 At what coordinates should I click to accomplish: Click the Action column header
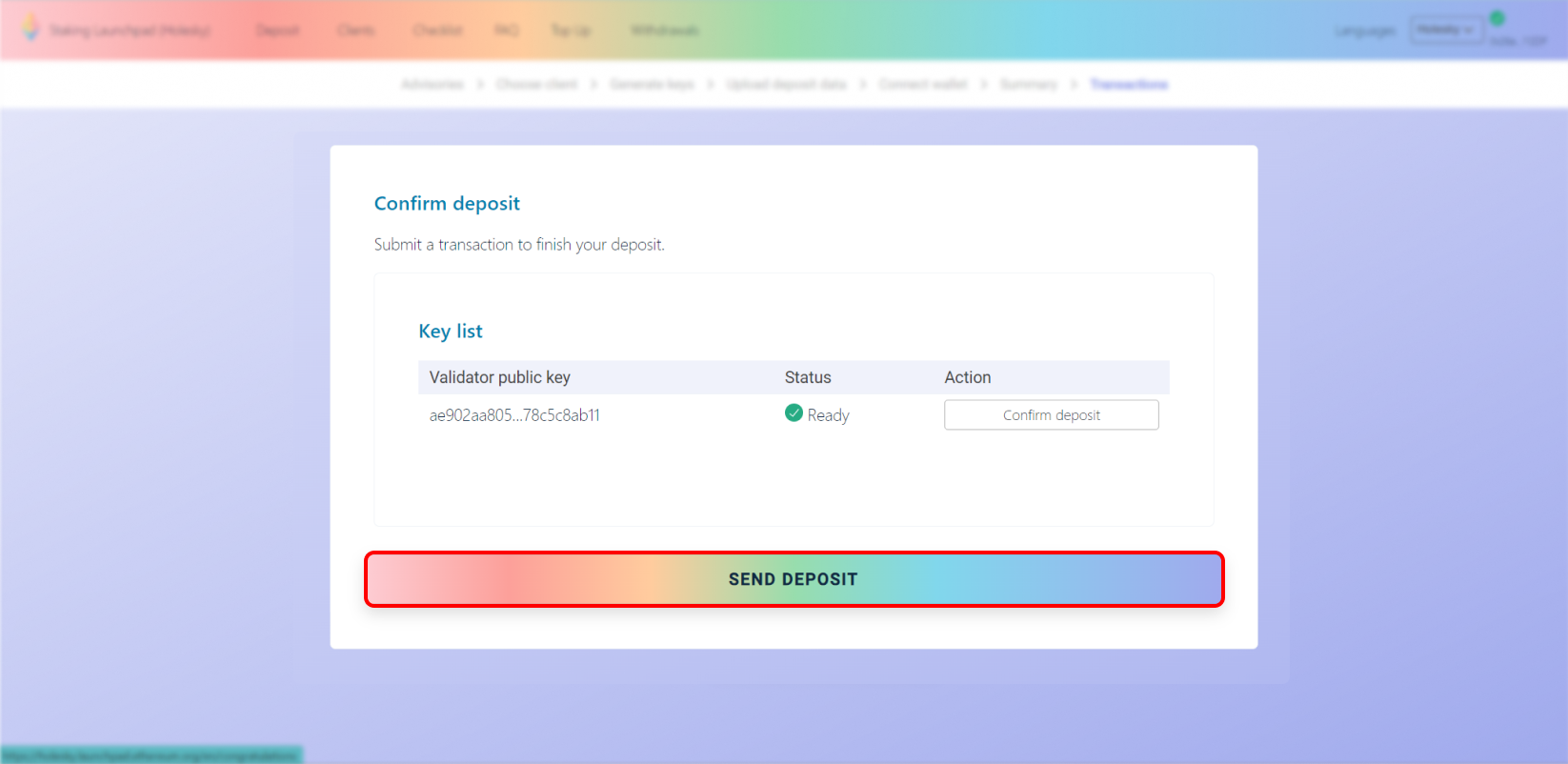968,377
